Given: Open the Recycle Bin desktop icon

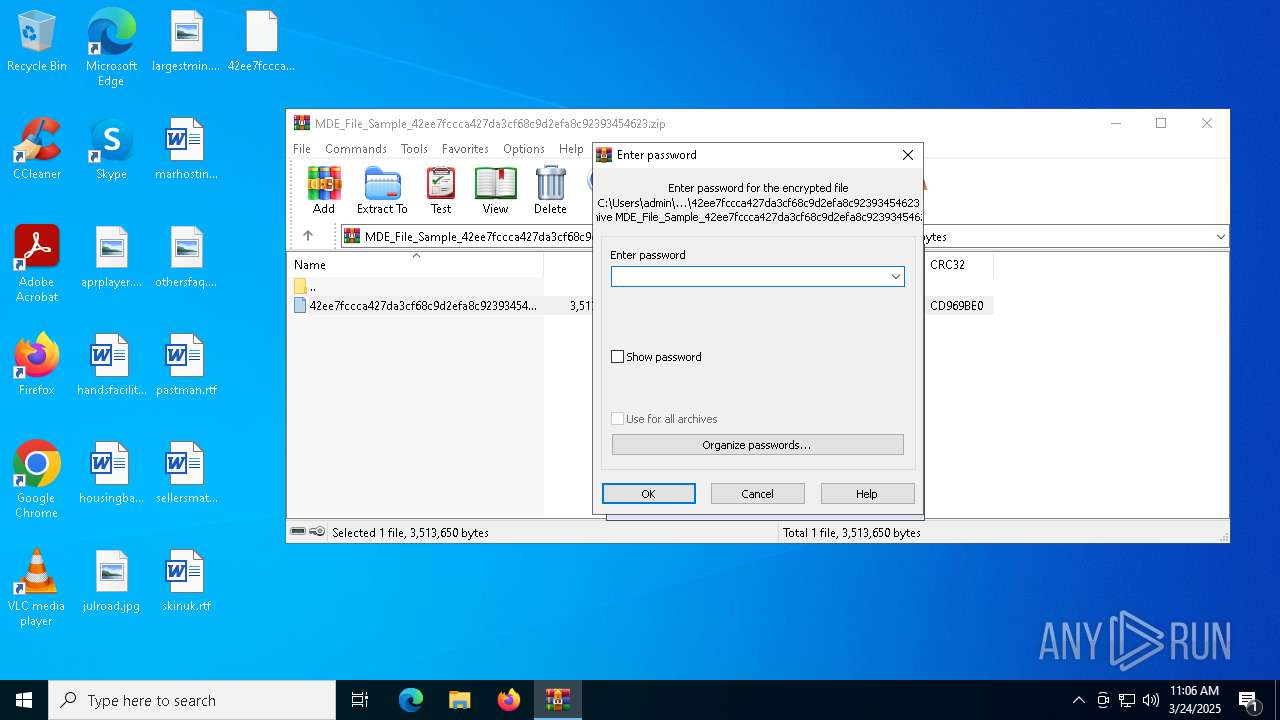Looking at the screenshot, I should coord(37,42).
